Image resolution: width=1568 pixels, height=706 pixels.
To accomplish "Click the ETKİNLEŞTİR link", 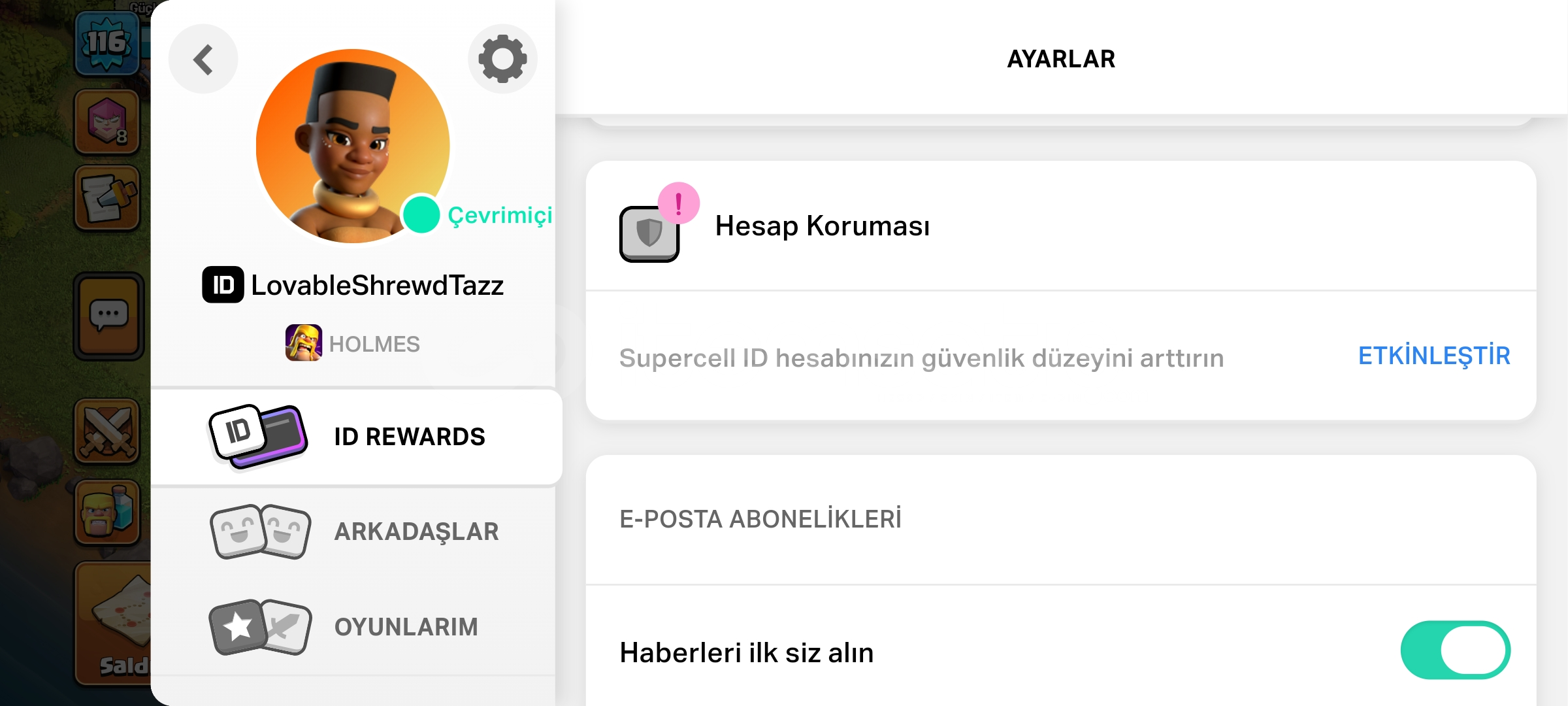I will point(1434,356).
